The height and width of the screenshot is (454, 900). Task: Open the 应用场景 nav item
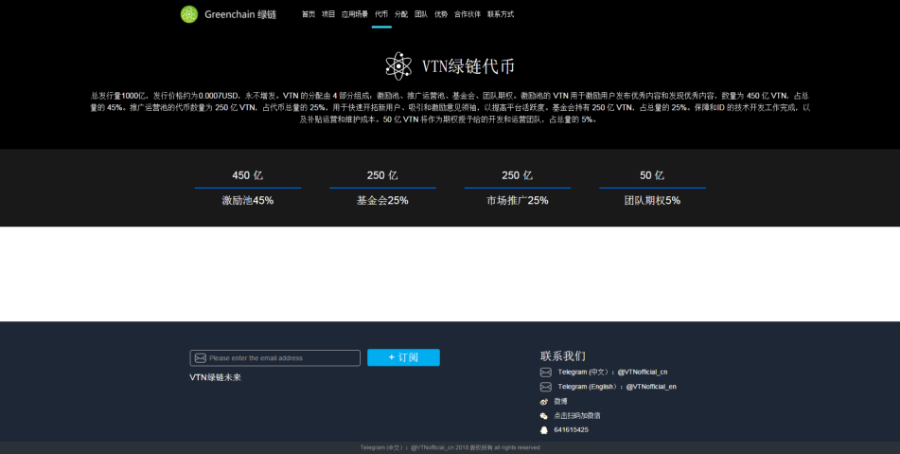pos(355,14)
